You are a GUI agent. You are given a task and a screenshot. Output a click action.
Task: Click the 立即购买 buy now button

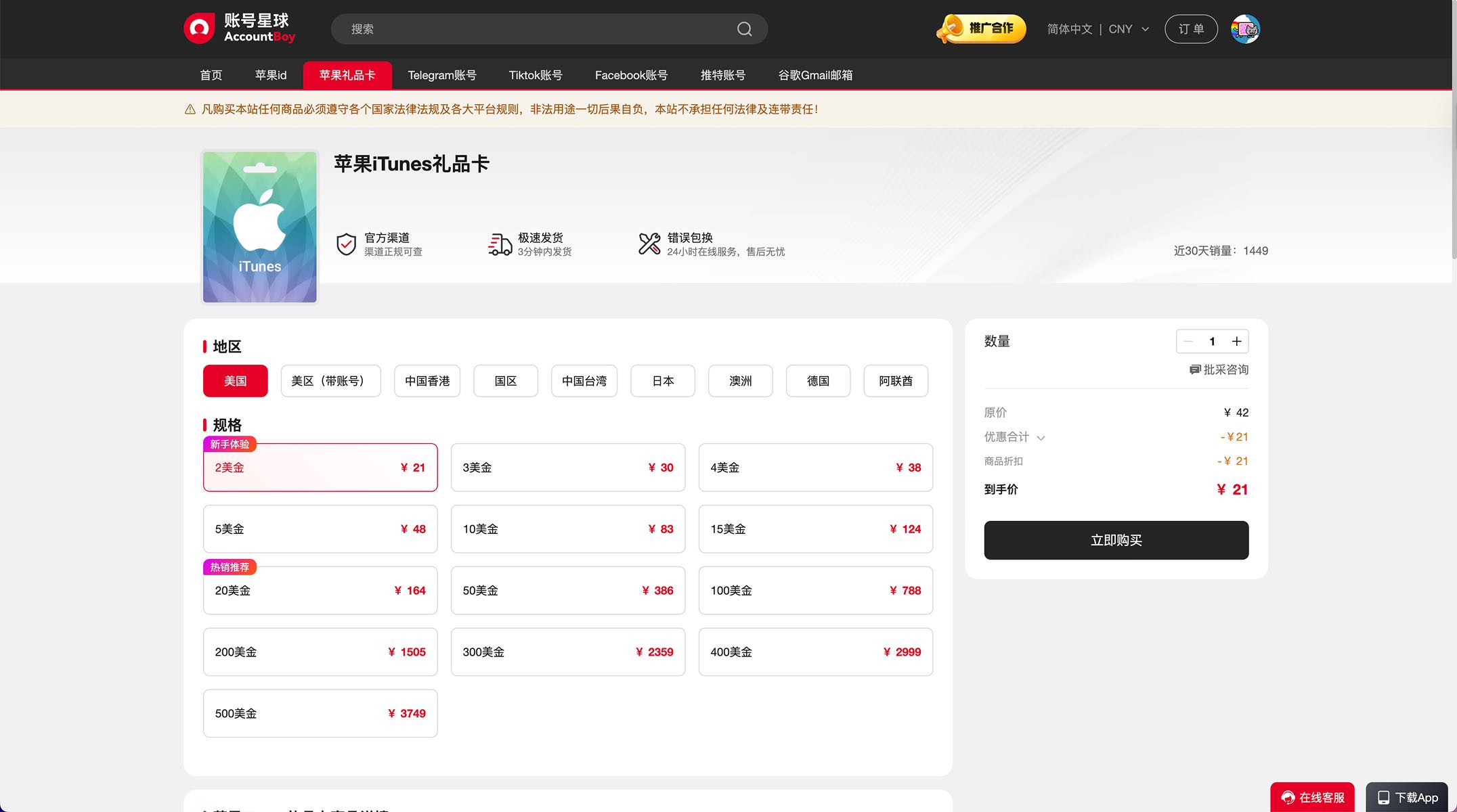tap(1116, 540)
